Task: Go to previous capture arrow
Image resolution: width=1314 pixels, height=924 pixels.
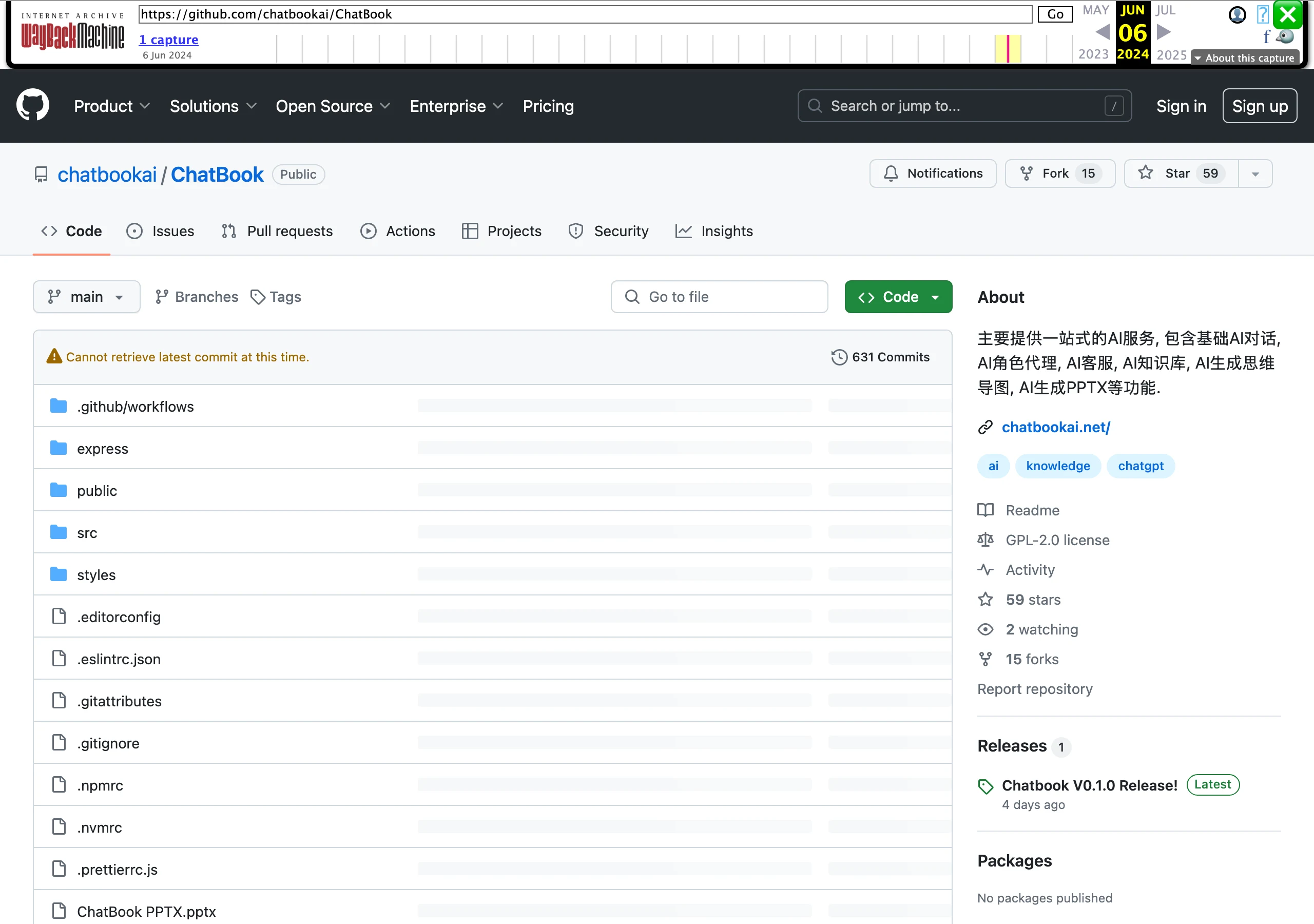Action: click(x=1102, y=32)
